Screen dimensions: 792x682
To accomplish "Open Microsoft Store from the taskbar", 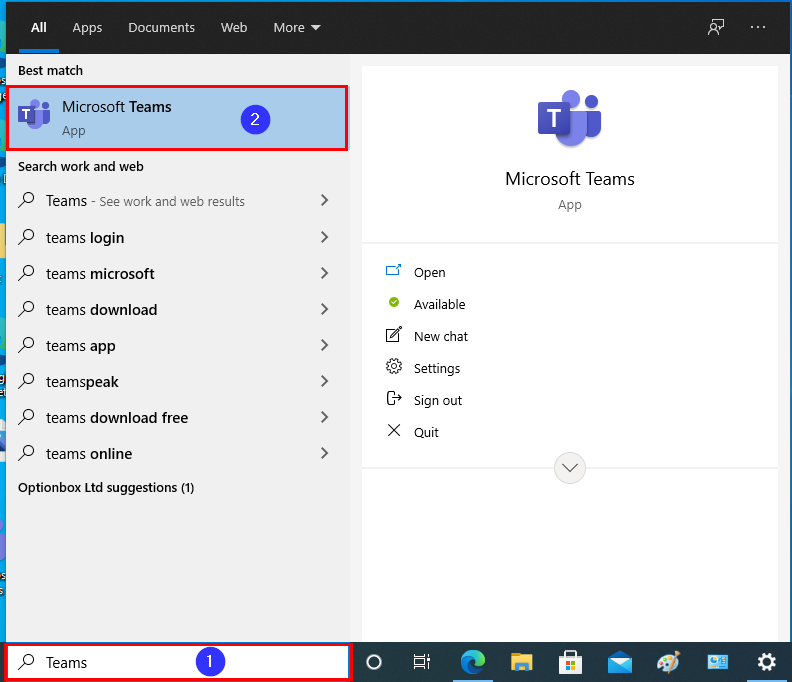I will [x=570, y=662].
